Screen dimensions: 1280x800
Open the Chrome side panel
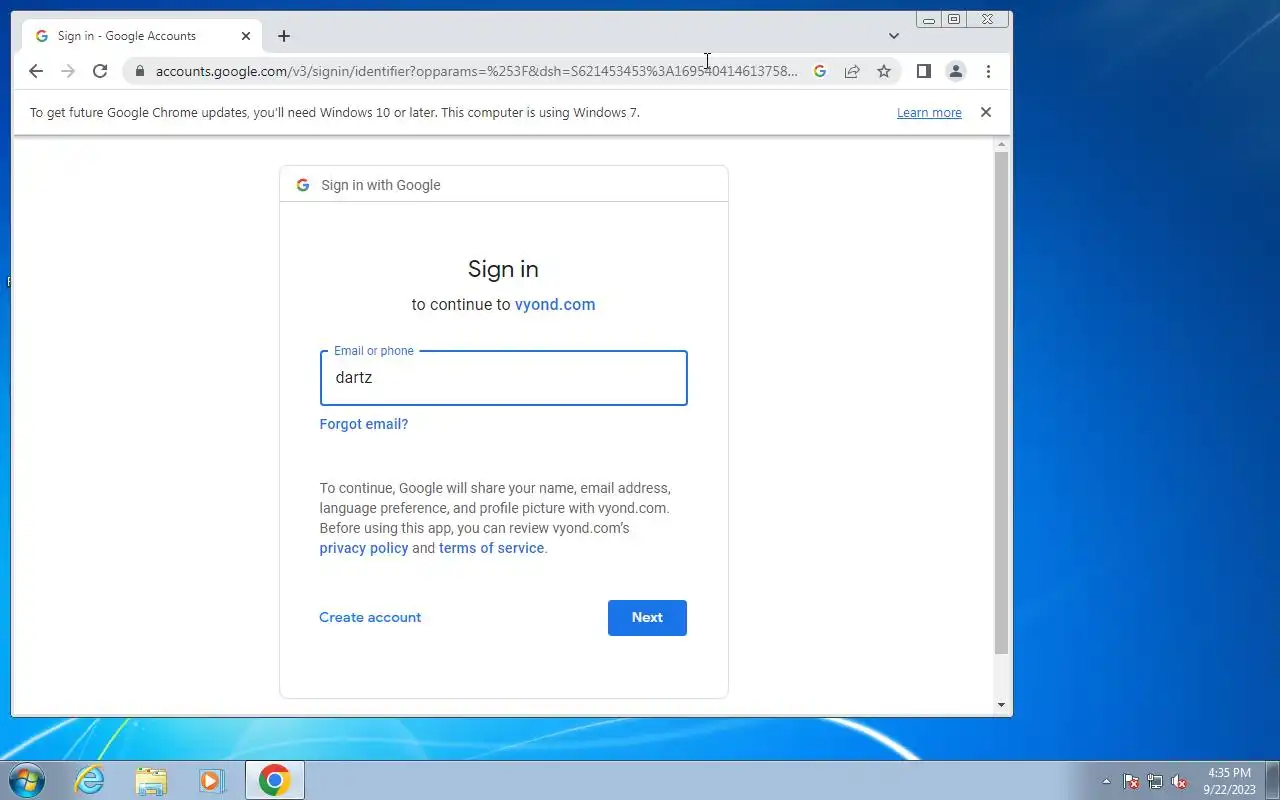pos(924,71)
